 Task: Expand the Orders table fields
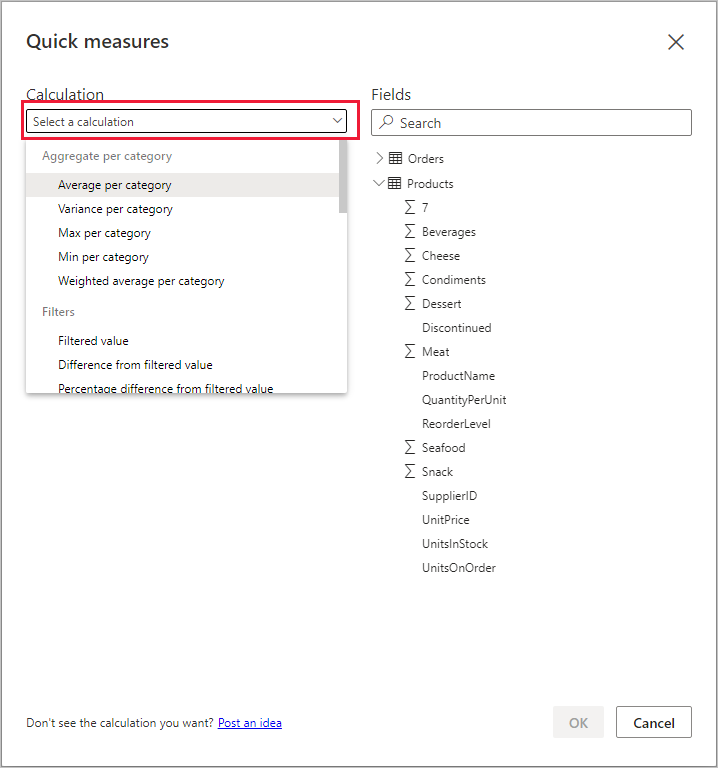[x=379, y=158]
